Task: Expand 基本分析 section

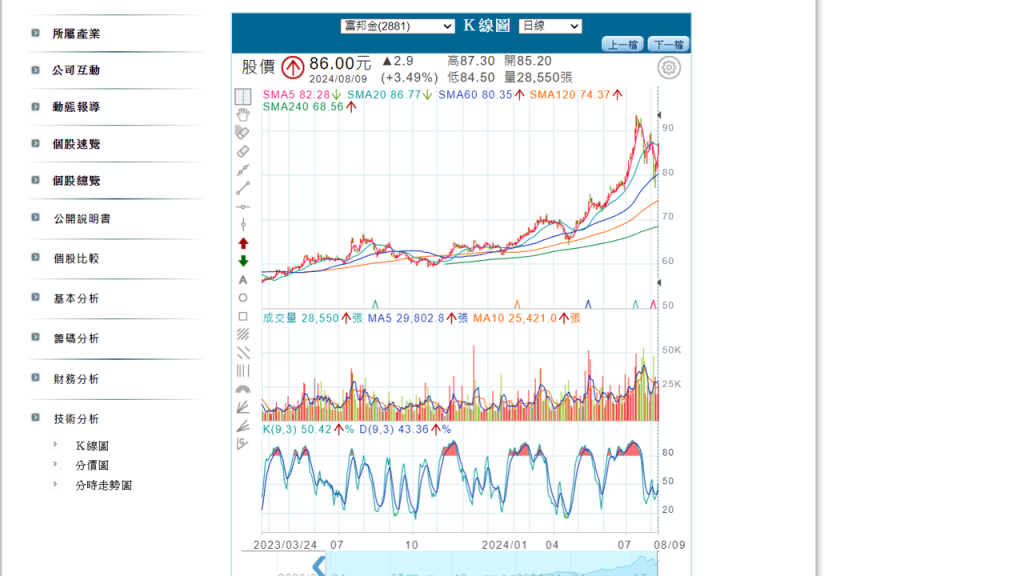Action: tap(76, 298)
